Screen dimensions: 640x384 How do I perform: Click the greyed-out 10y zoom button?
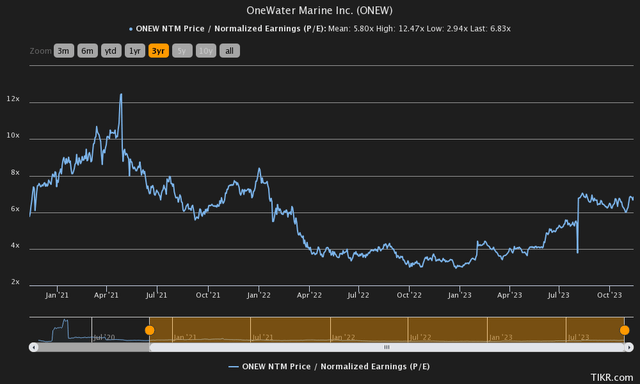[x=206, y=51]
